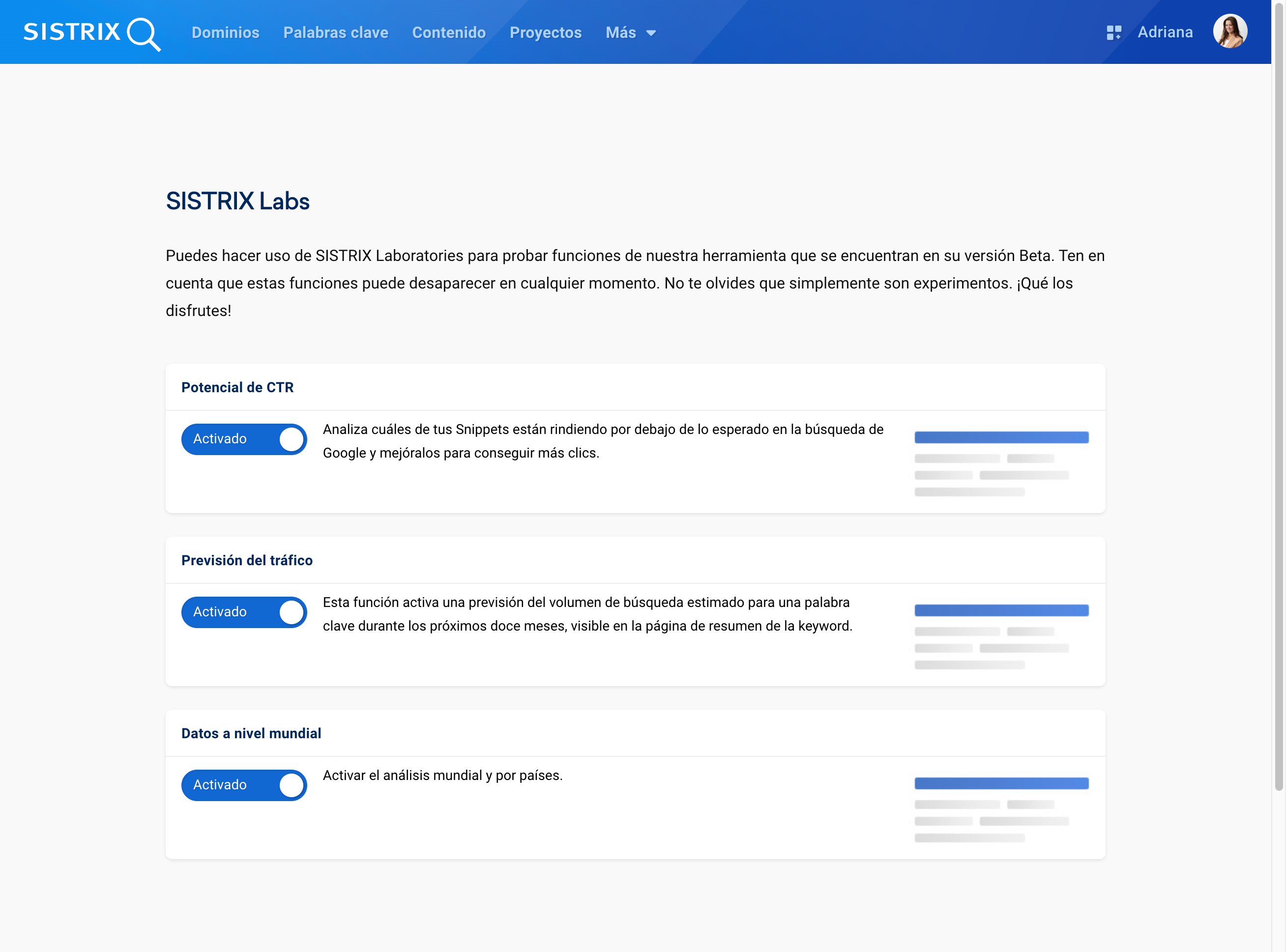Click the SISTRIX wordmark text
The width and height of the screenshot is (1286, 952).
point(72,32)
